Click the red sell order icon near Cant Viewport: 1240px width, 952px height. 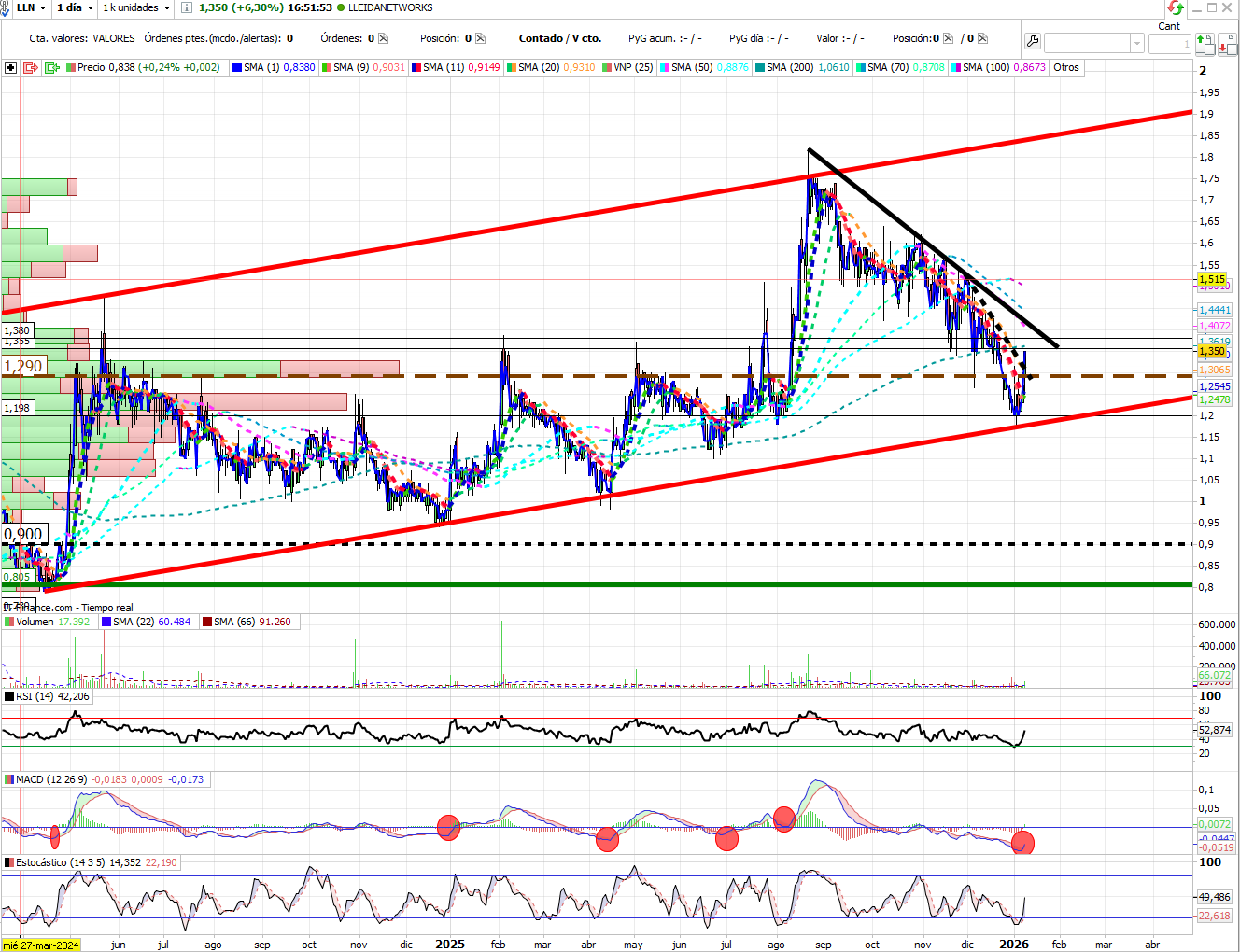1228,45
